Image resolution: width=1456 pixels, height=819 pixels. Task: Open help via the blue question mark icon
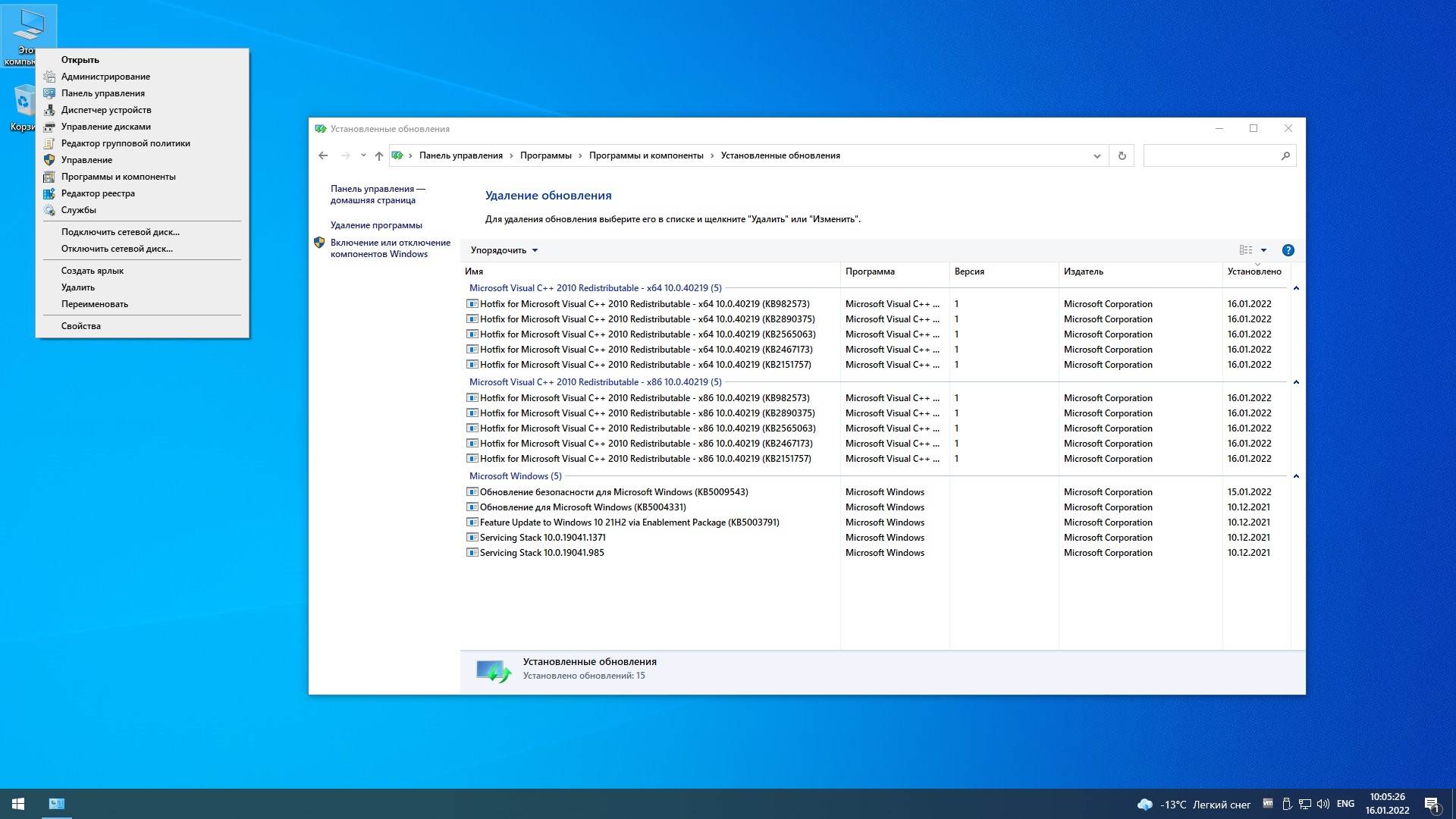[1288, 250]
